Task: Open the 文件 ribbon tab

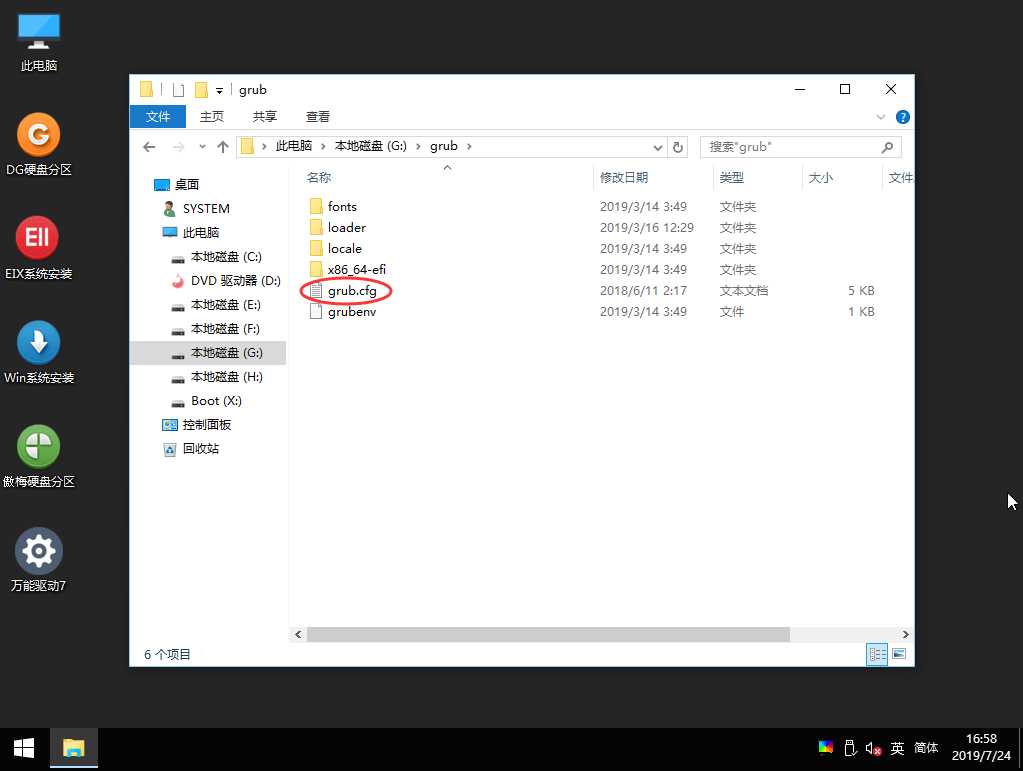Action: 158,117
